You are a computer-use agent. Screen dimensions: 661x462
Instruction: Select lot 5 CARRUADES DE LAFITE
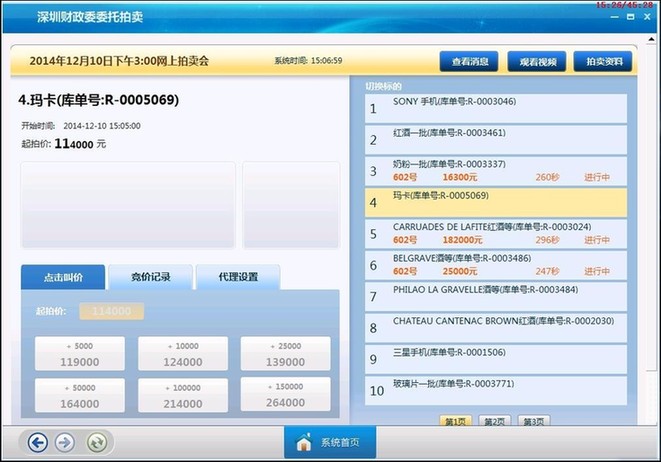click(497, 234)
